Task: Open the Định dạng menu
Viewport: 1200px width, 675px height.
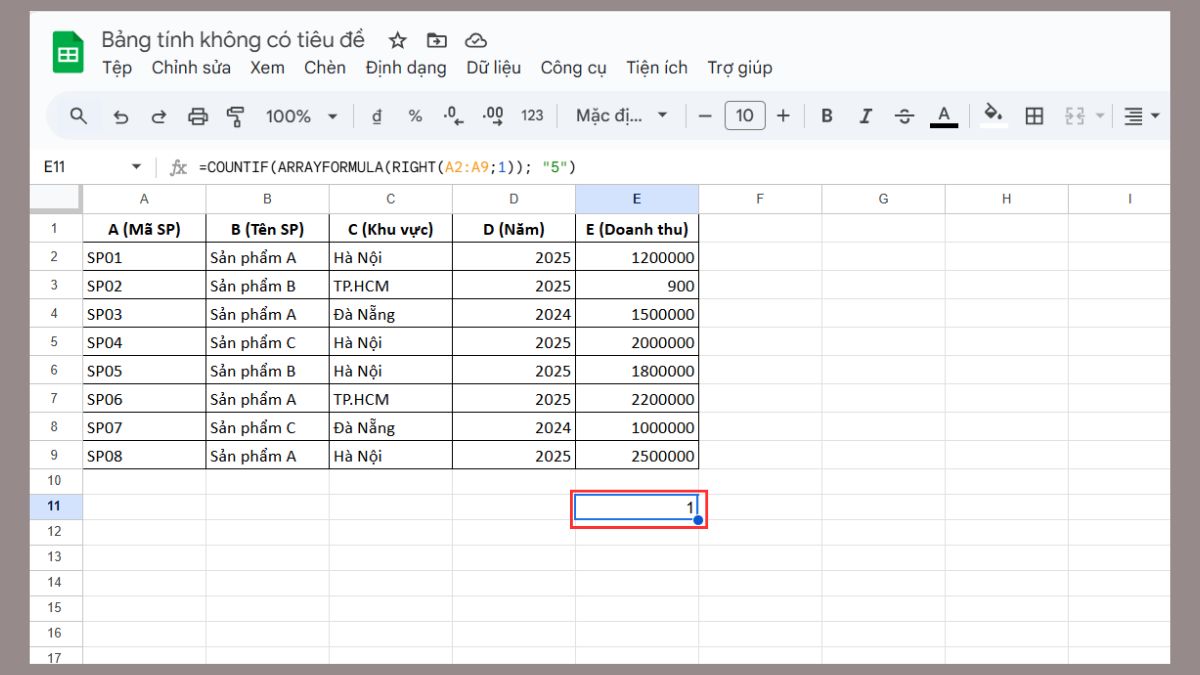Action: pos(405,68)
